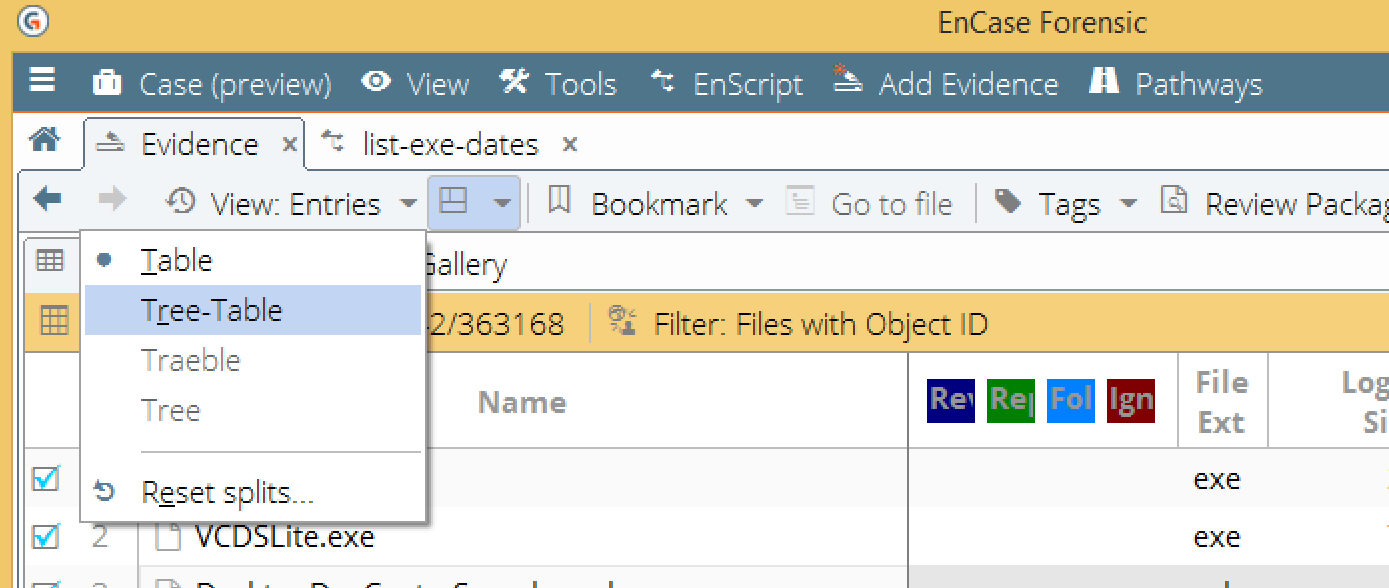The width and height of the screenshot is (1389, 588).
Task: Expand the Tags dropdown arrow
Action: tap(1128, 204)
